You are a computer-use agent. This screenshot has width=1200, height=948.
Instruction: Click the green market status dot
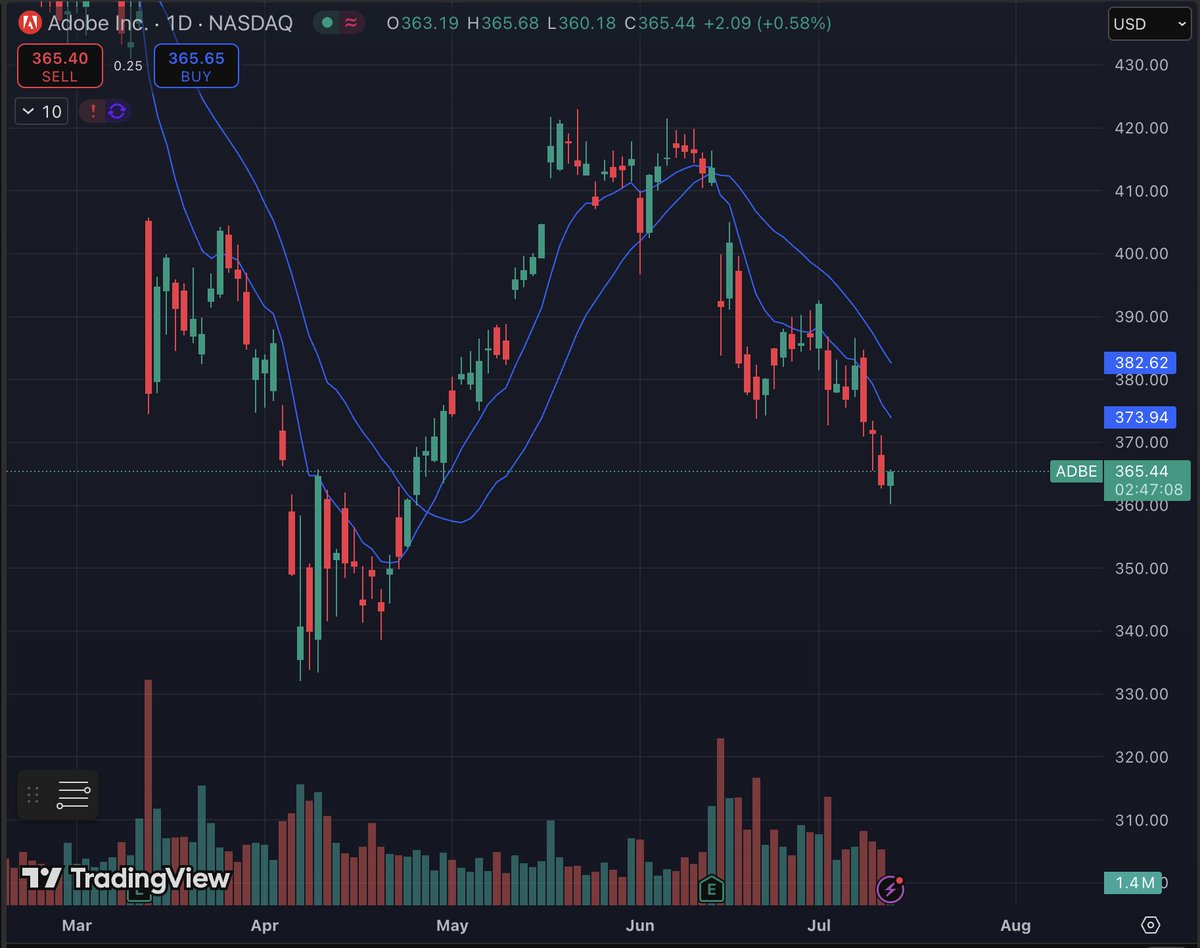(327, 22)
